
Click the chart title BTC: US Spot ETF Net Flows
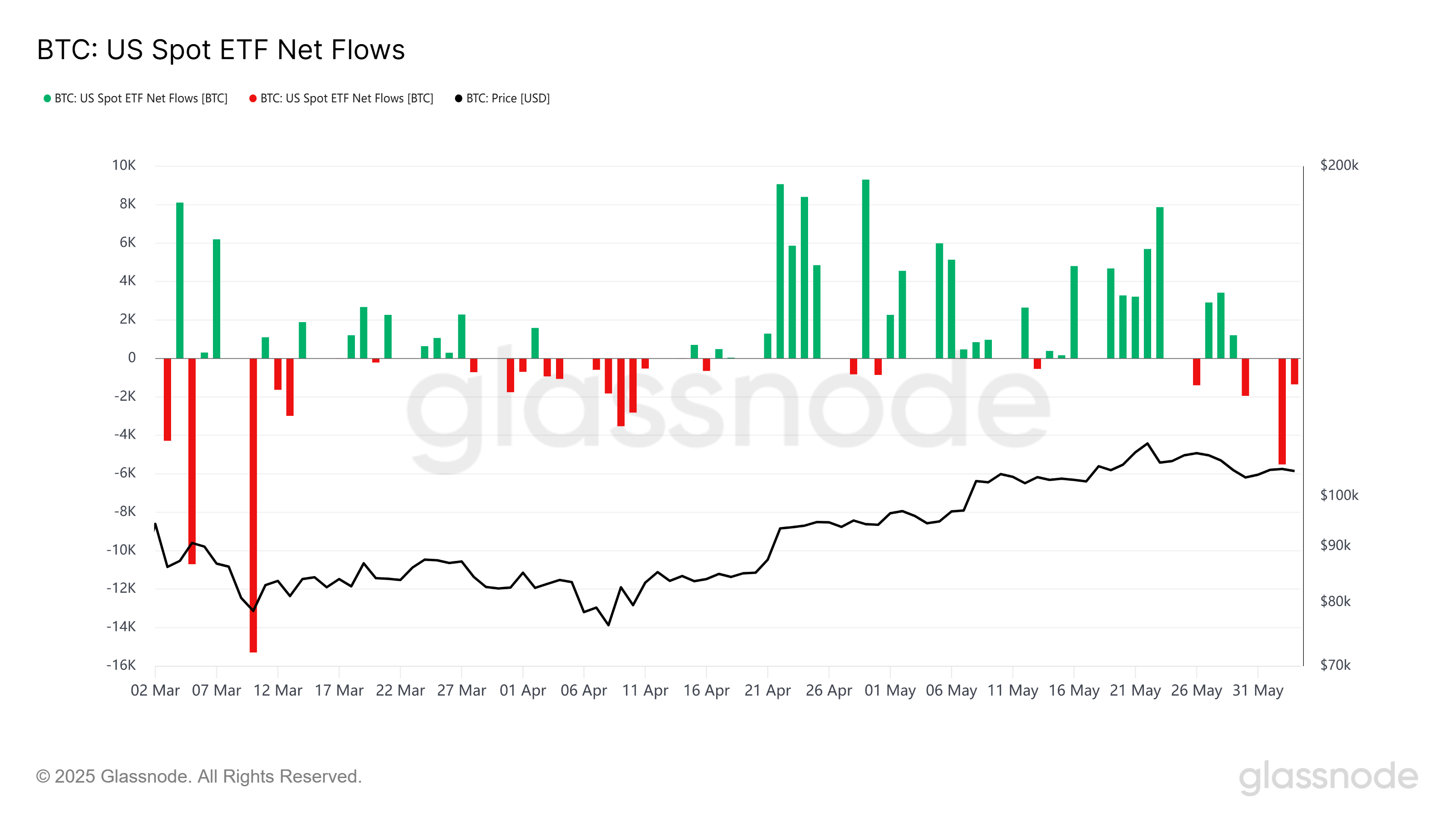[x=220, y=50]
